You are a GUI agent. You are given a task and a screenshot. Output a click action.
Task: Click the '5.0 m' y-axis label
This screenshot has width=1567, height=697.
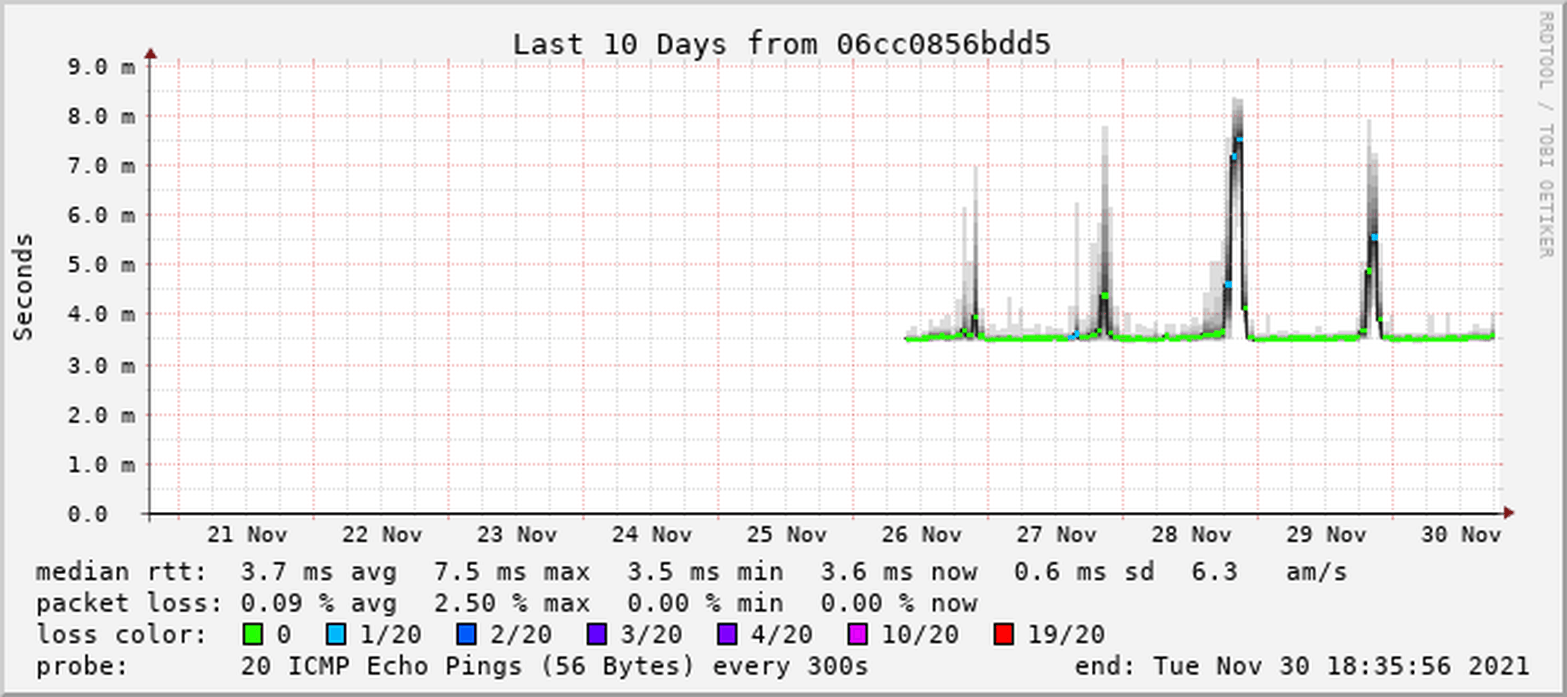point(101,266)
